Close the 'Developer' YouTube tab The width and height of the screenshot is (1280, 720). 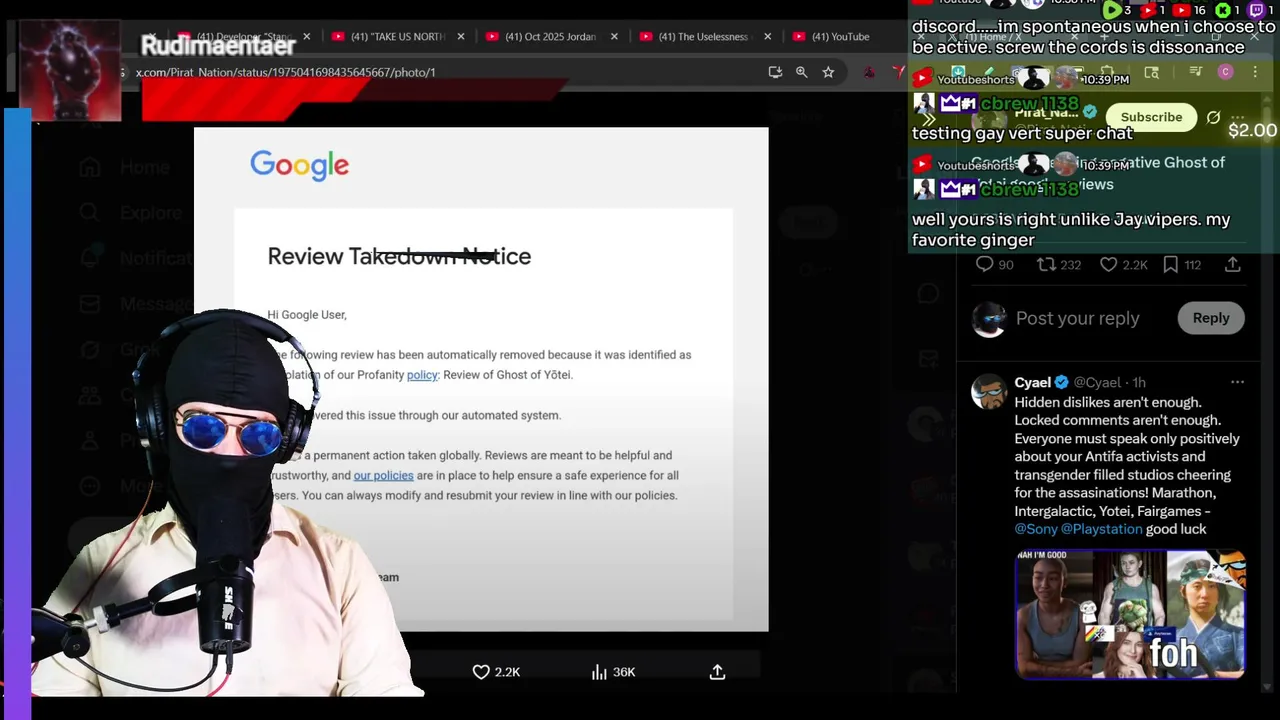tap(307, 37)
